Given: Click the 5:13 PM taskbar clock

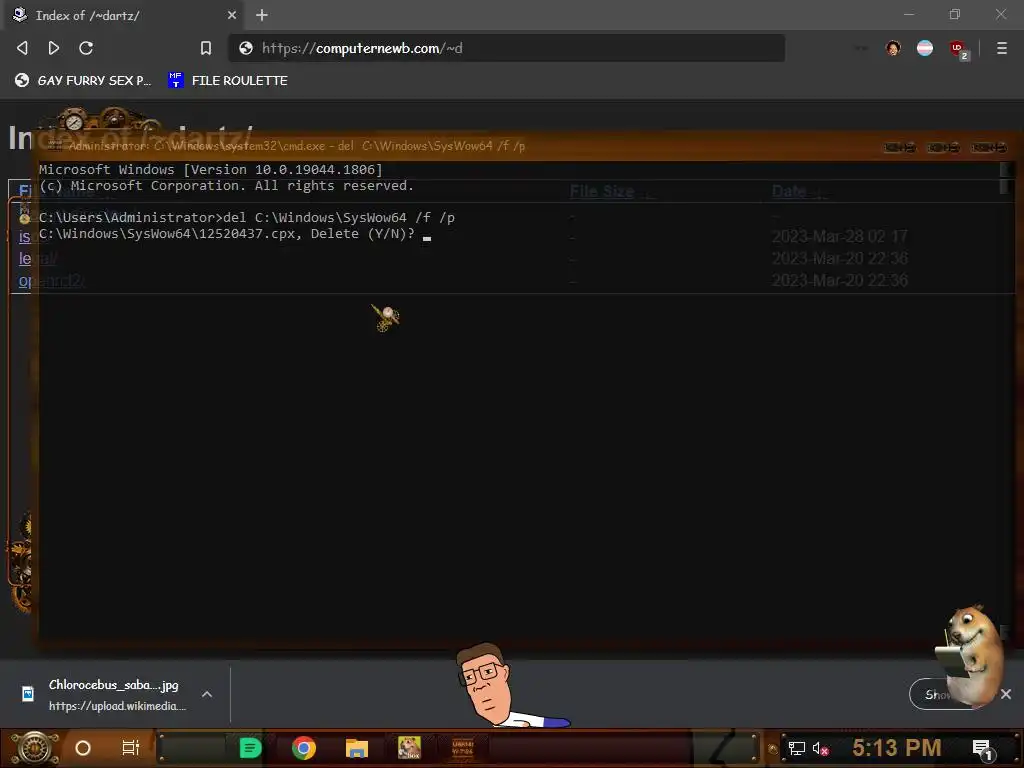Looking at the screenshot, I should pos(896,748).
